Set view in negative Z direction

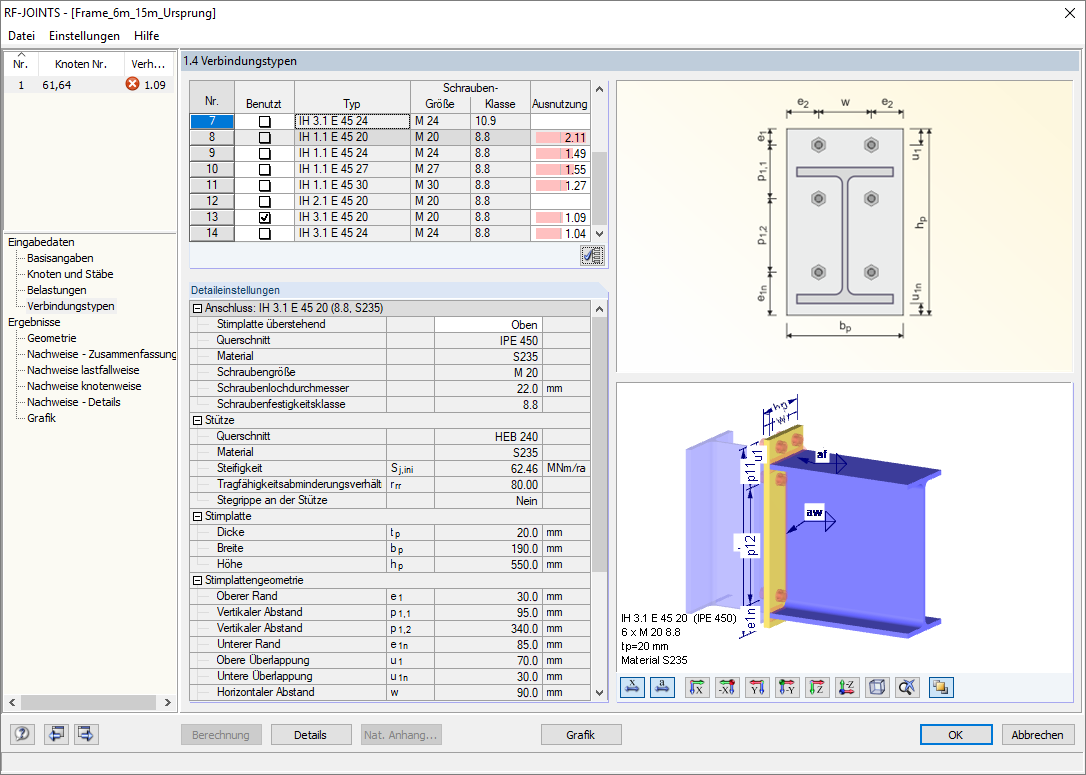click(847, 687)
